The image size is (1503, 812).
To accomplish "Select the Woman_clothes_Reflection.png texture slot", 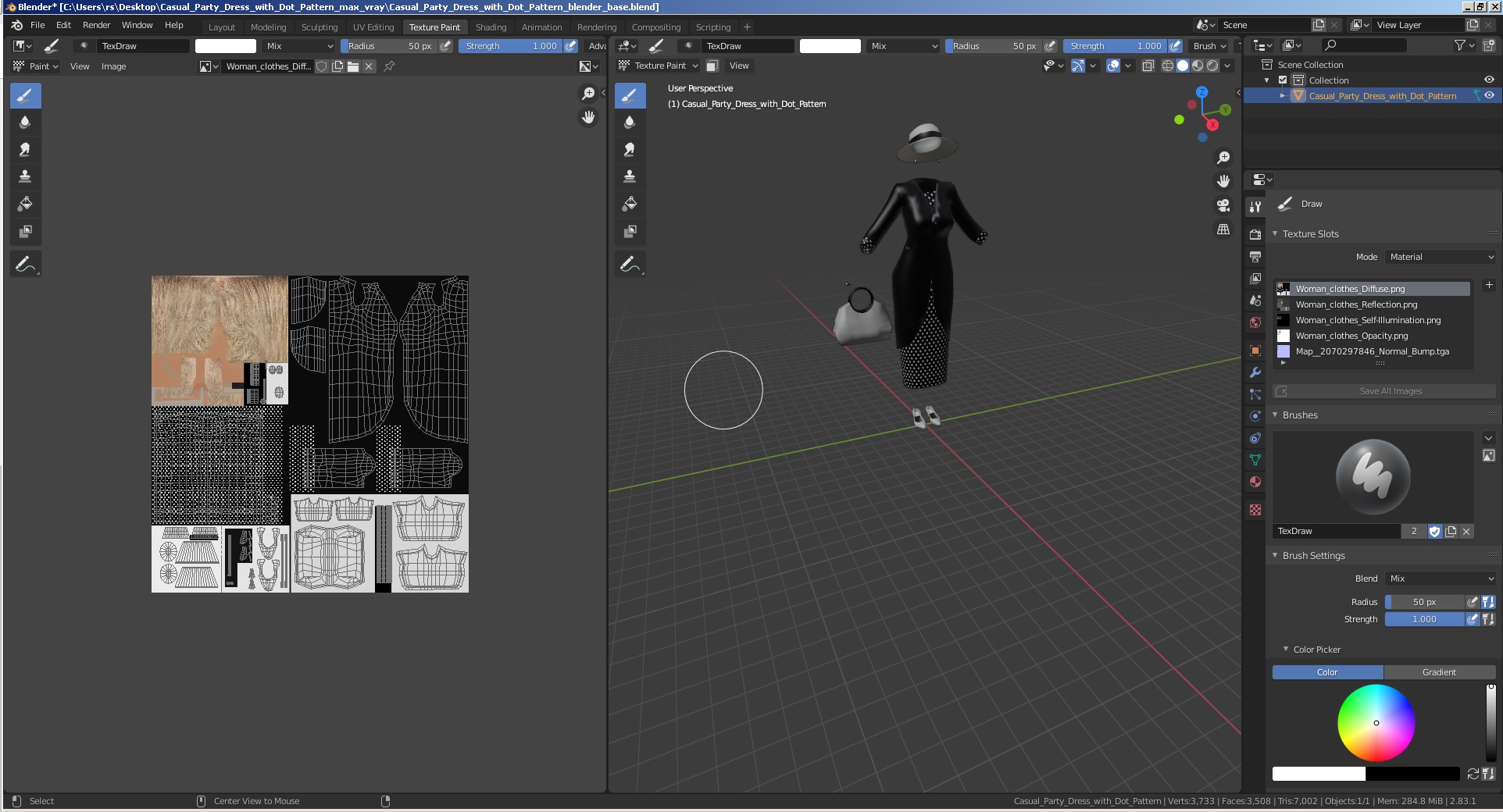I will [1373, 304].
